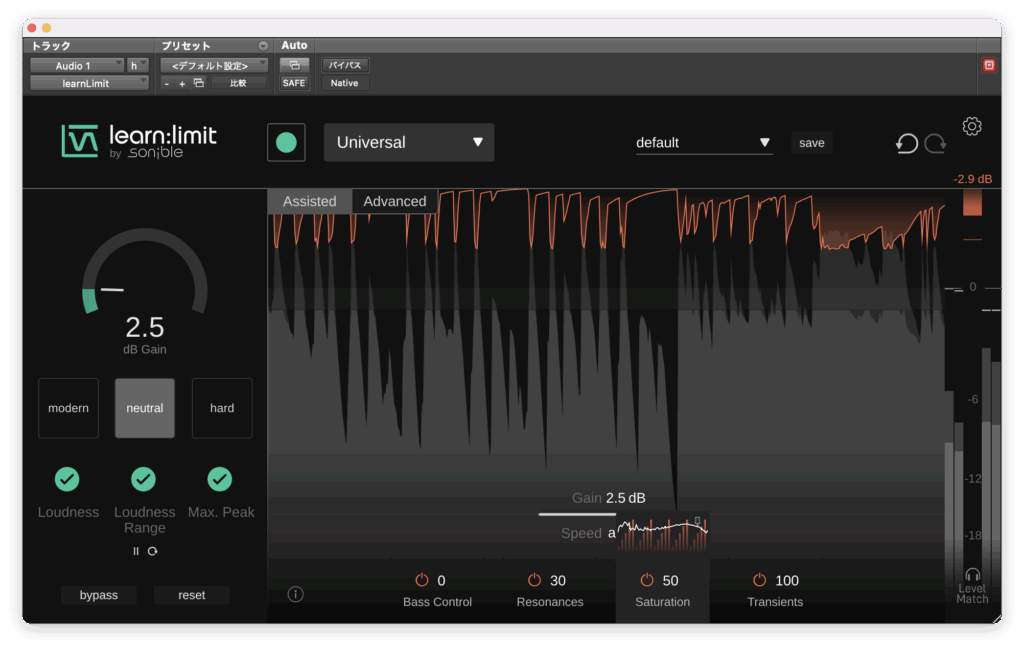Open the プリセット settings menu arrow
1024x650 pixels.
[x=263, y=46]
